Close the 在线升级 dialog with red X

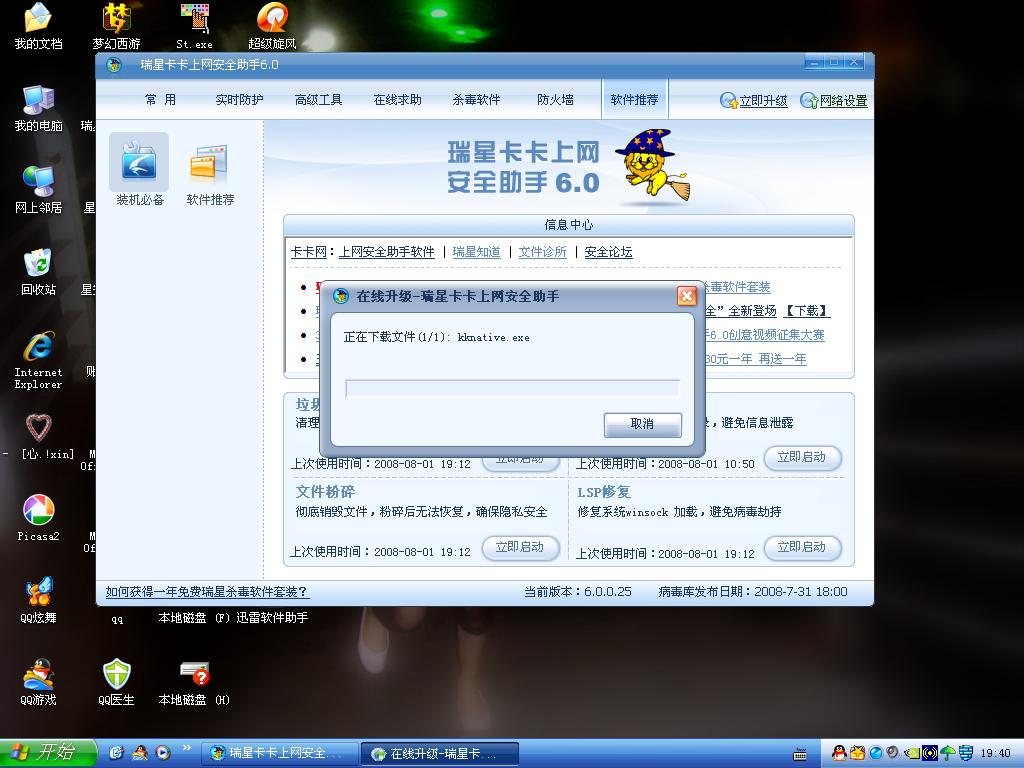pos(686,296)
